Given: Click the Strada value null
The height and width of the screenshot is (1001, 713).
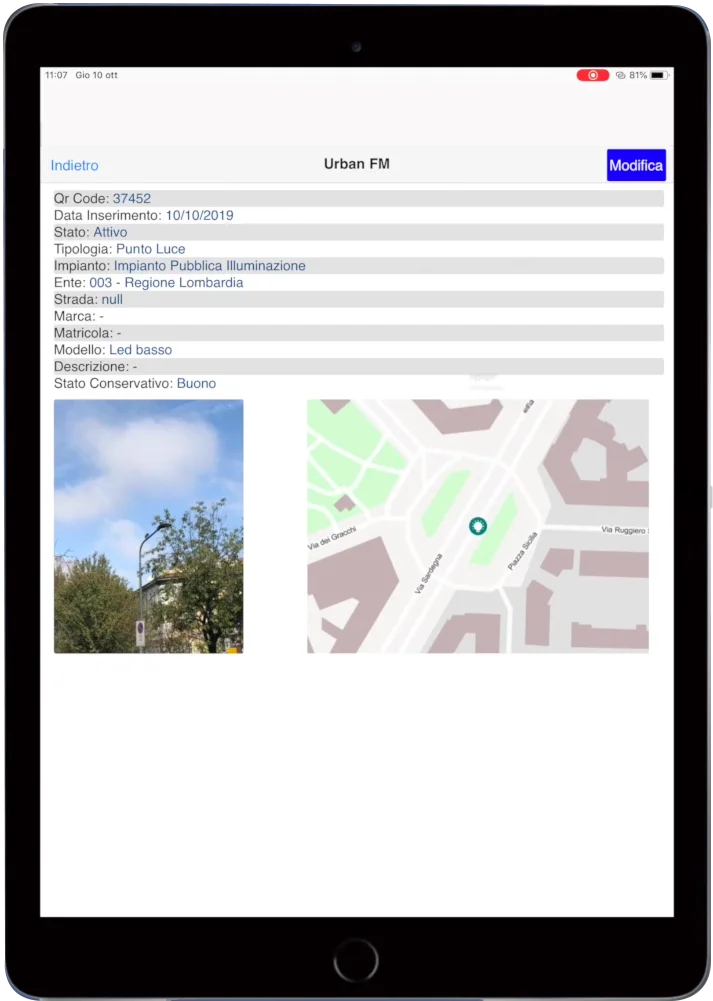Looking at the screenshot, I should [x=112, y=299].
